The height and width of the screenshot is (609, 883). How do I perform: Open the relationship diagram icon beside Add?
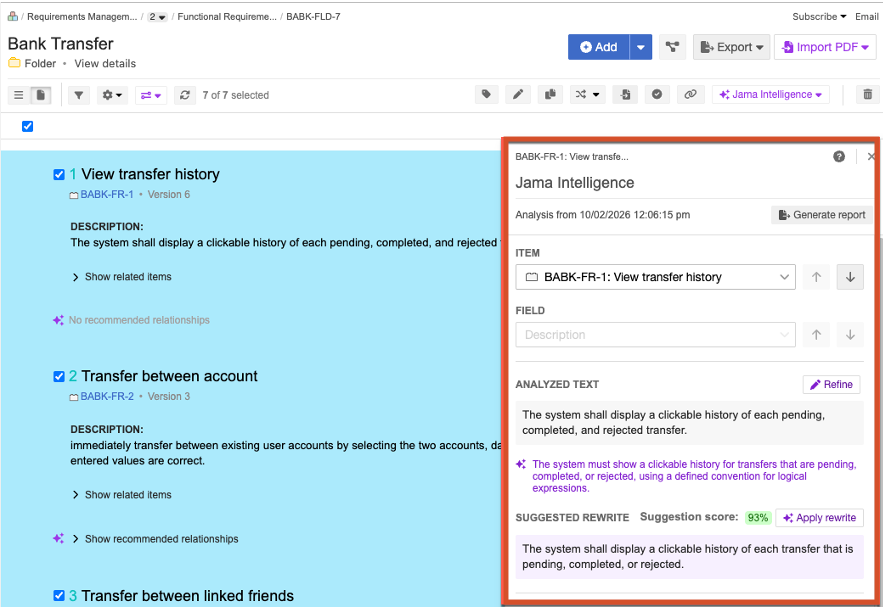pos(672,47)
